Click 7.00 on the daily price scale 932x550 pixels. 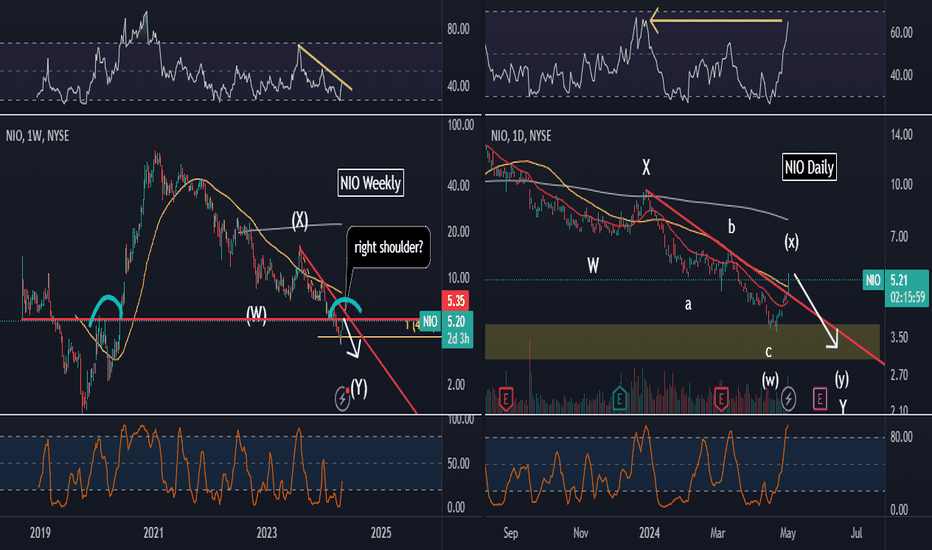click(x=899, y=237)
